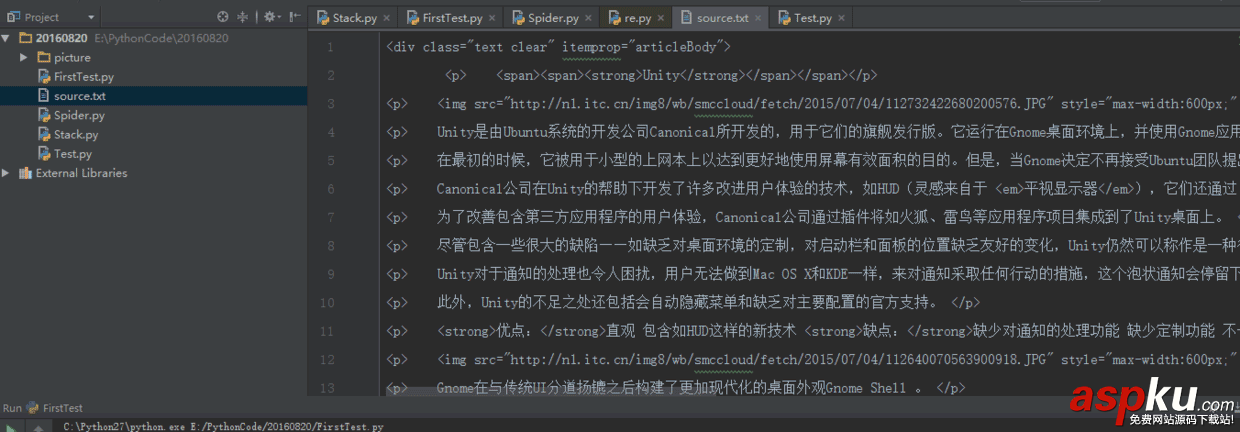Click the Scroll from Source target icon
Image resolution: width=1240 pixels, height=432 pixels.
click(x=222, y=17)
